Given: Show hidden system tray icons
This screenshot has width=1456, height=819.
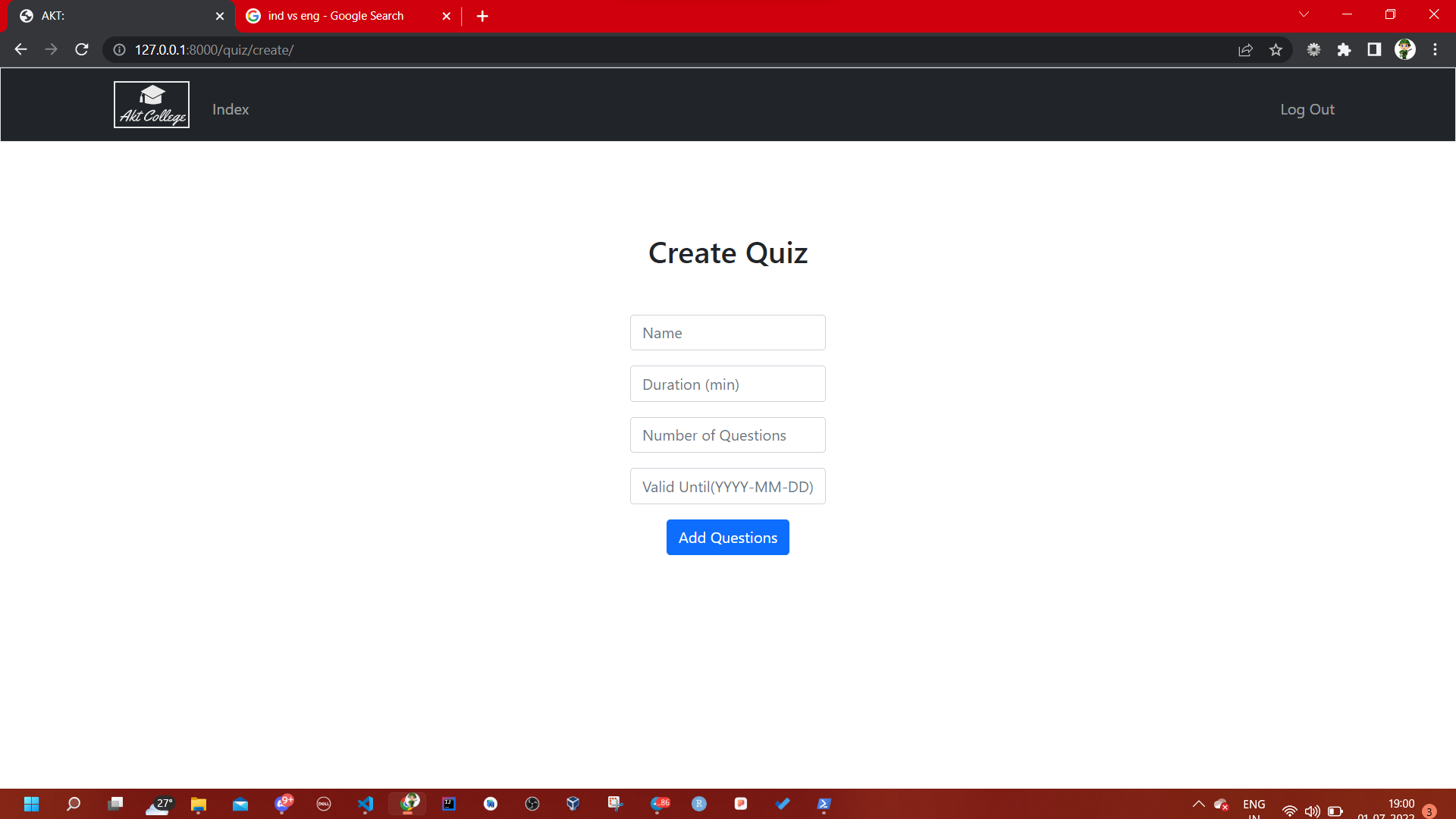Looking at the screenshot, I should coord(1198,805).
